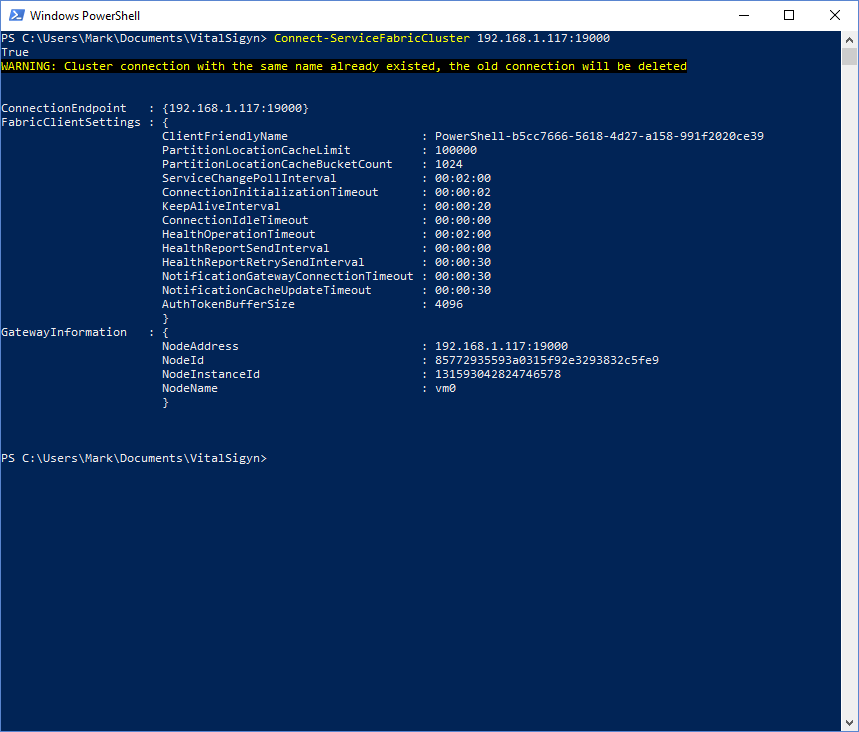Click the ServiceChangePollInterval property name
859x732 pixels.
point(249,178)
